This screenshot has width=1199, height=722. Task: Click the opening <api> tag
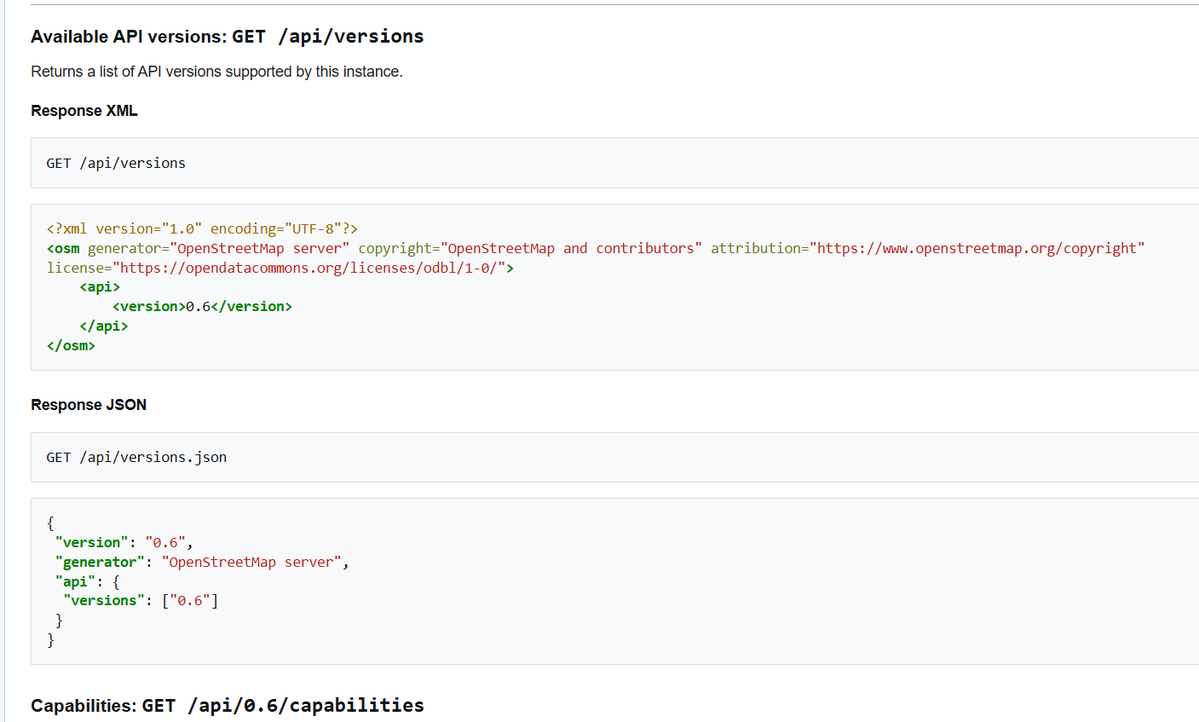[99, 288]
